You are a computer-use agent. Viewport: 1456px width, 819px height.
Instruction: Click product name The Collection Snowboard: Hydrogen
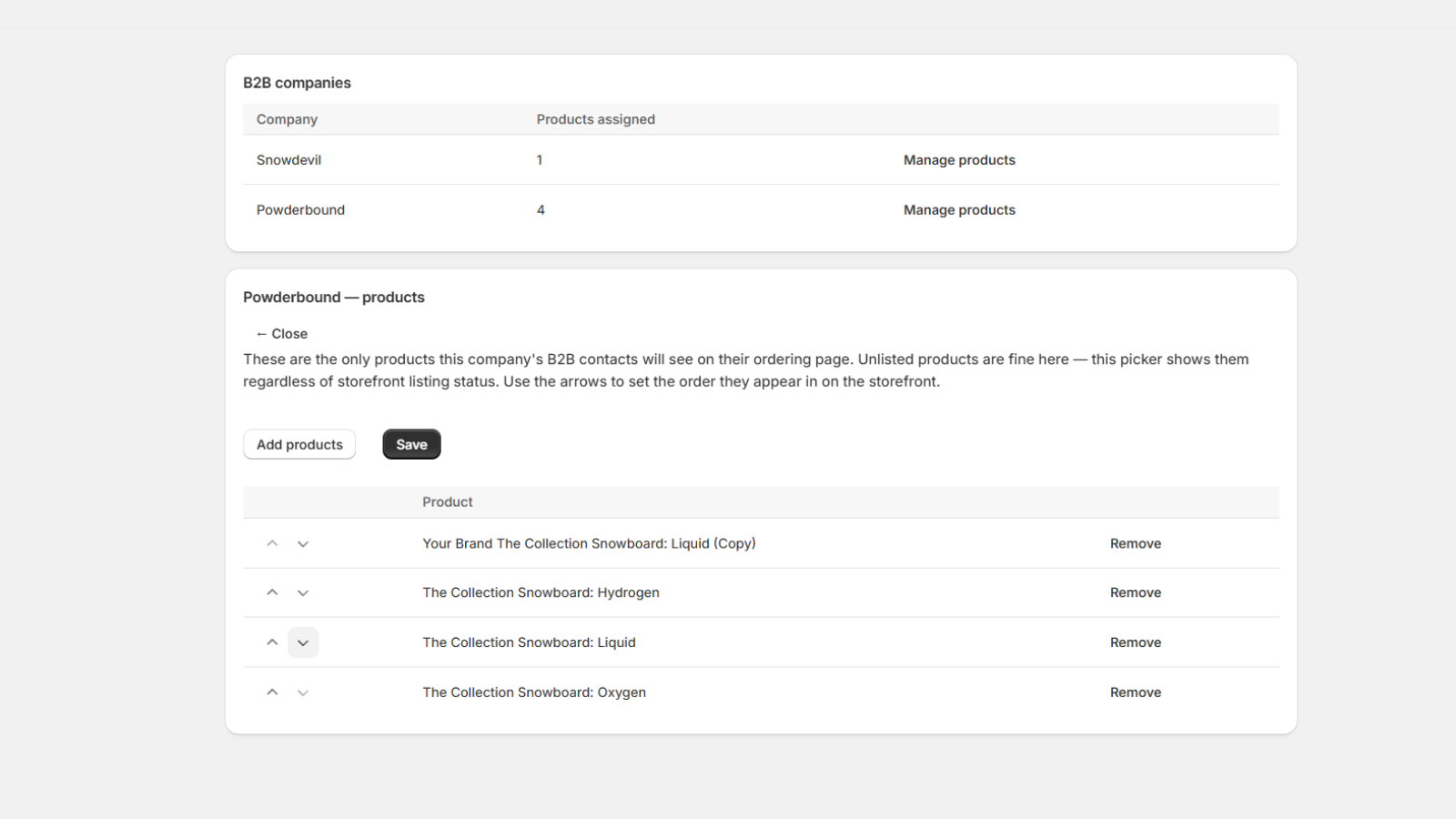coord(541,592)
